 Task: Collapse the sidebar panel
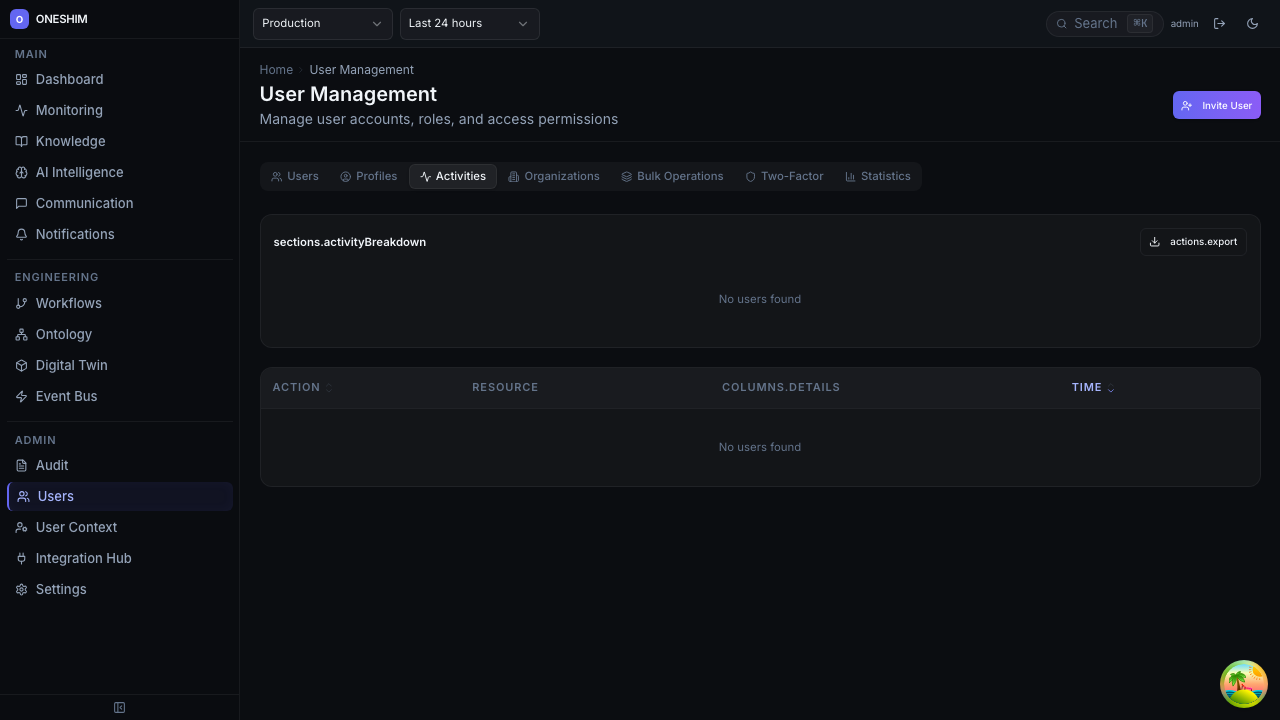119,708
